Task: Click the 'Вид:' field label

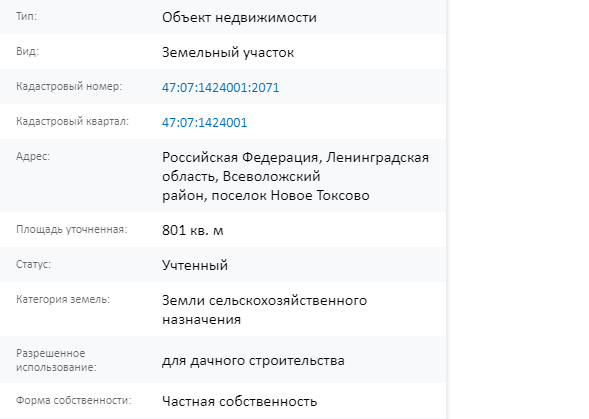Action: point(27,51)
